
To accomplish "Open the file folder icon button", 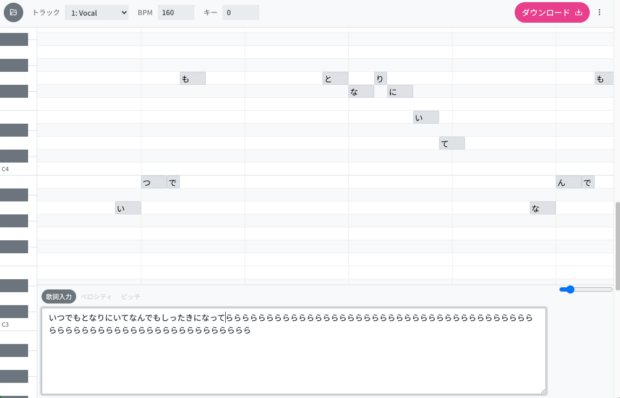I will [x=13, y=12].
